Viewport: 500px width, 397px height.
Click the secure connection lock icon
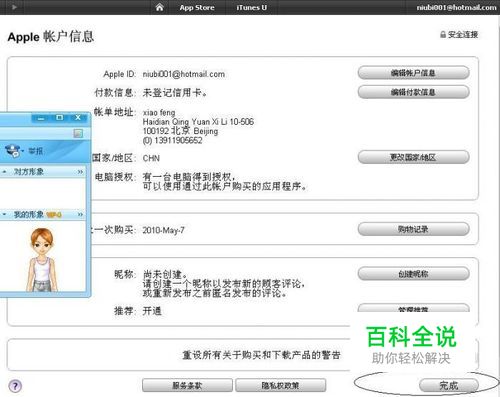pyautogui.click(x=443, y=34)
